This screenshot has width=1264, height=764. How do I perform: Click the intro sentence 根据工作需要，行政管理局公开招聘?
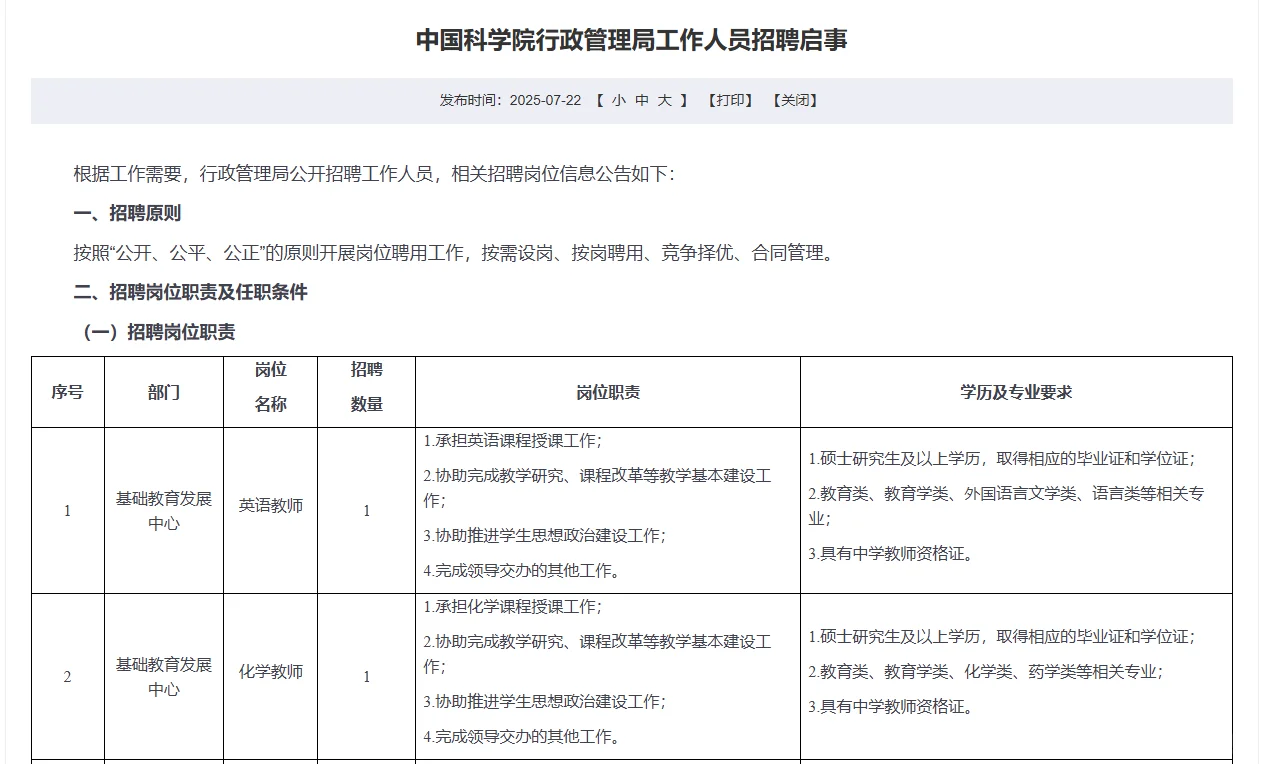374,174
